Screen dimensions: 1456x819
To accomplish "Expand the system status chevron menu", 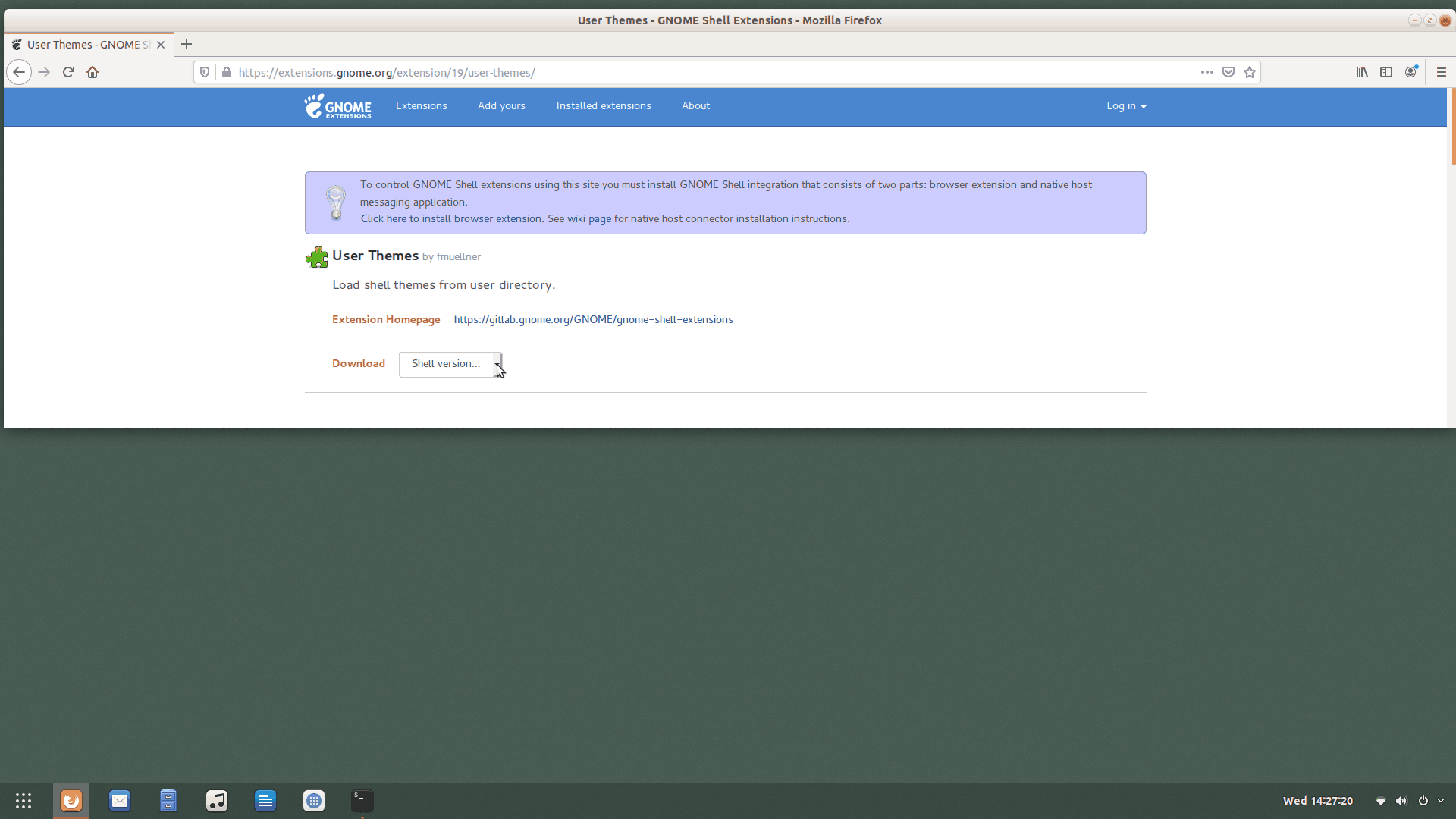I will coord(1442,800).
